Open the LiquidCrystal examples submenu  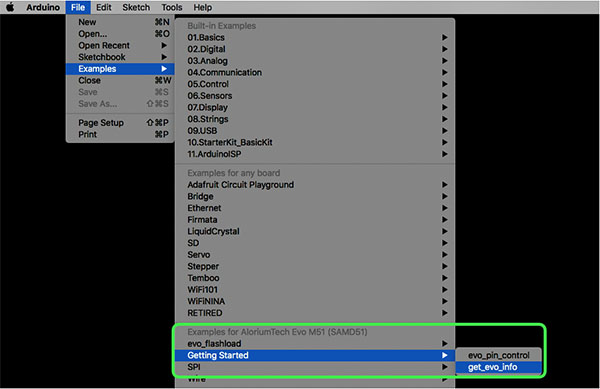pyautogui.click(x=315, y=231)
